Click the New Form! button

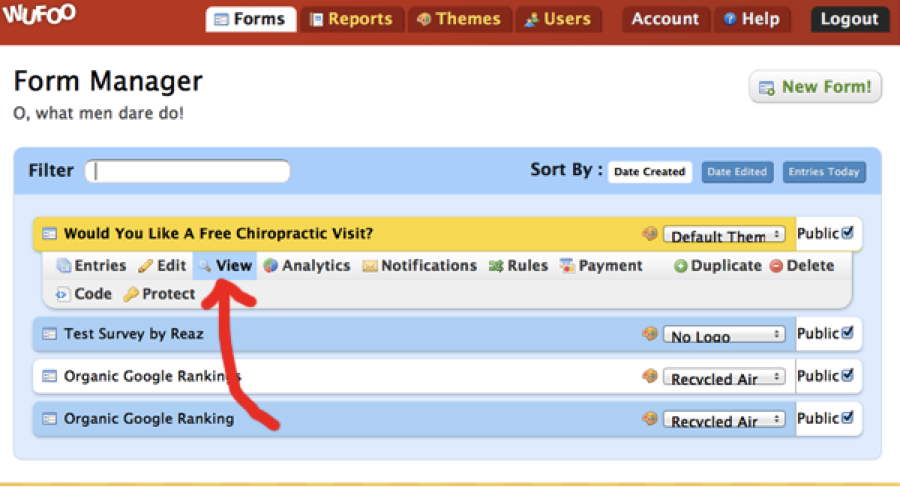point(815,87)
